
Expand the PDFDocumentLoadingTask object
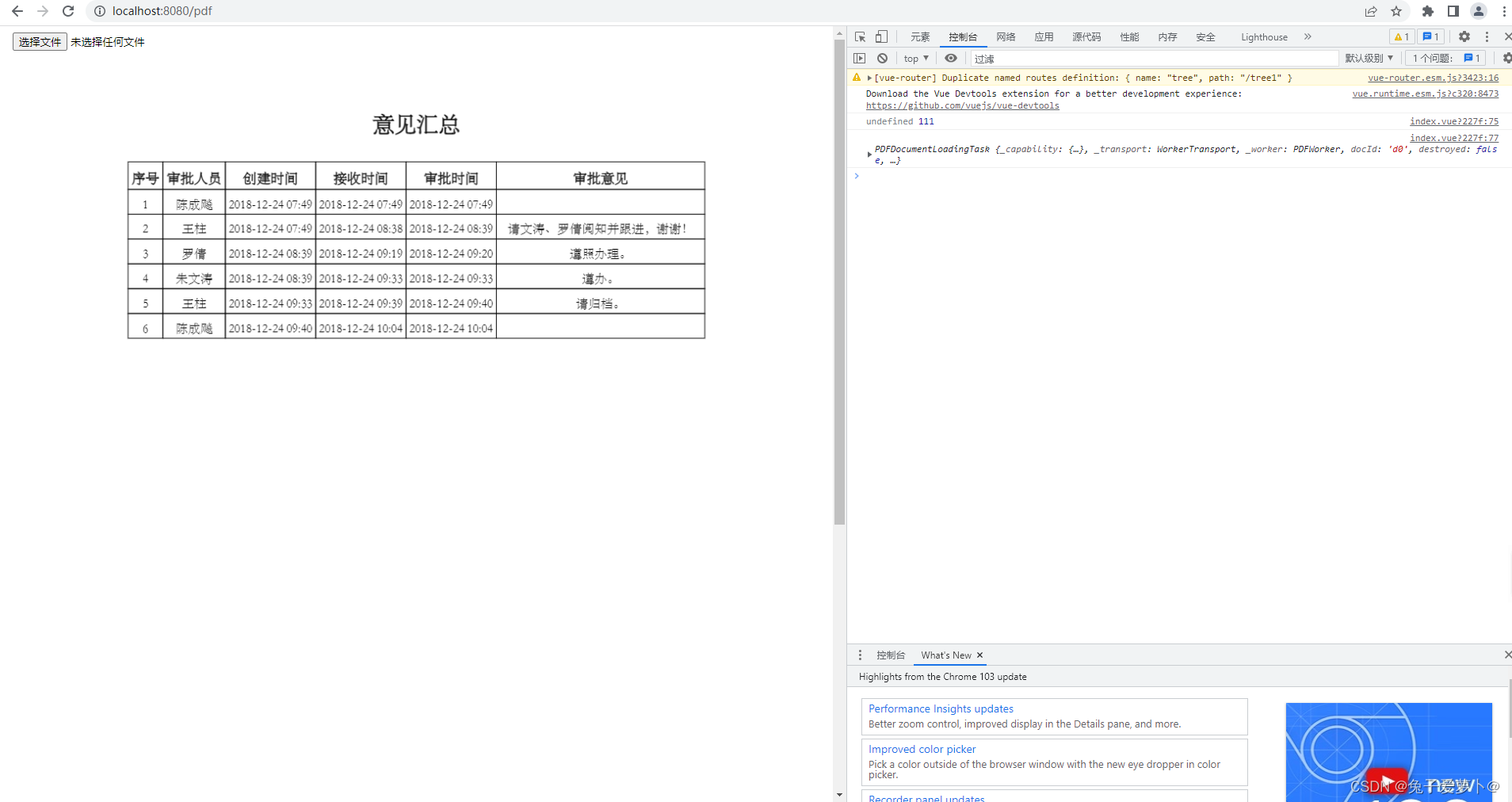[x=869, y=154]
